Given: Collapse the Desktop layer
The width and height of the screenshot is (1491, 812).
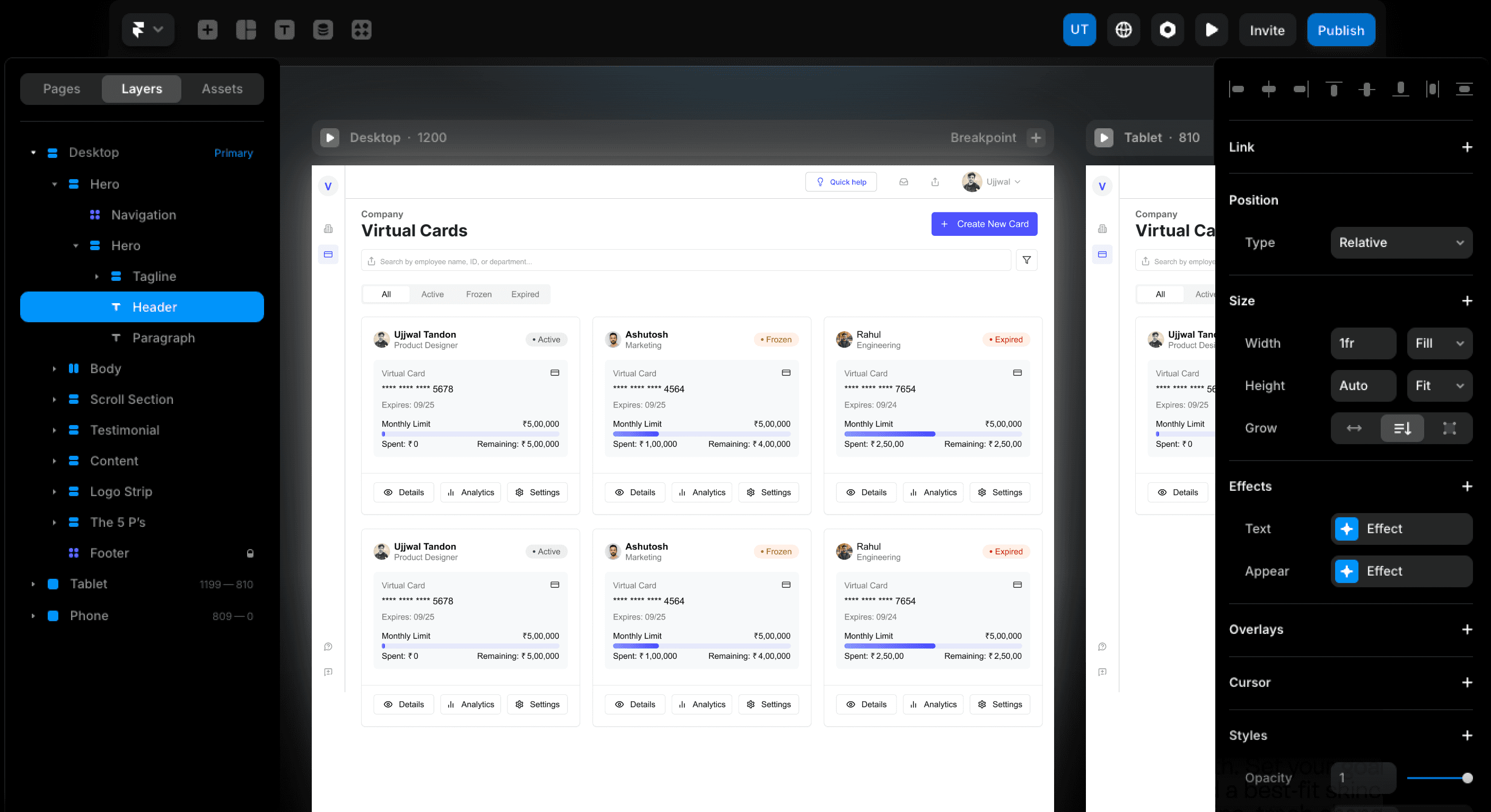Looking at the screenshot, I should (x=33, y=153).
